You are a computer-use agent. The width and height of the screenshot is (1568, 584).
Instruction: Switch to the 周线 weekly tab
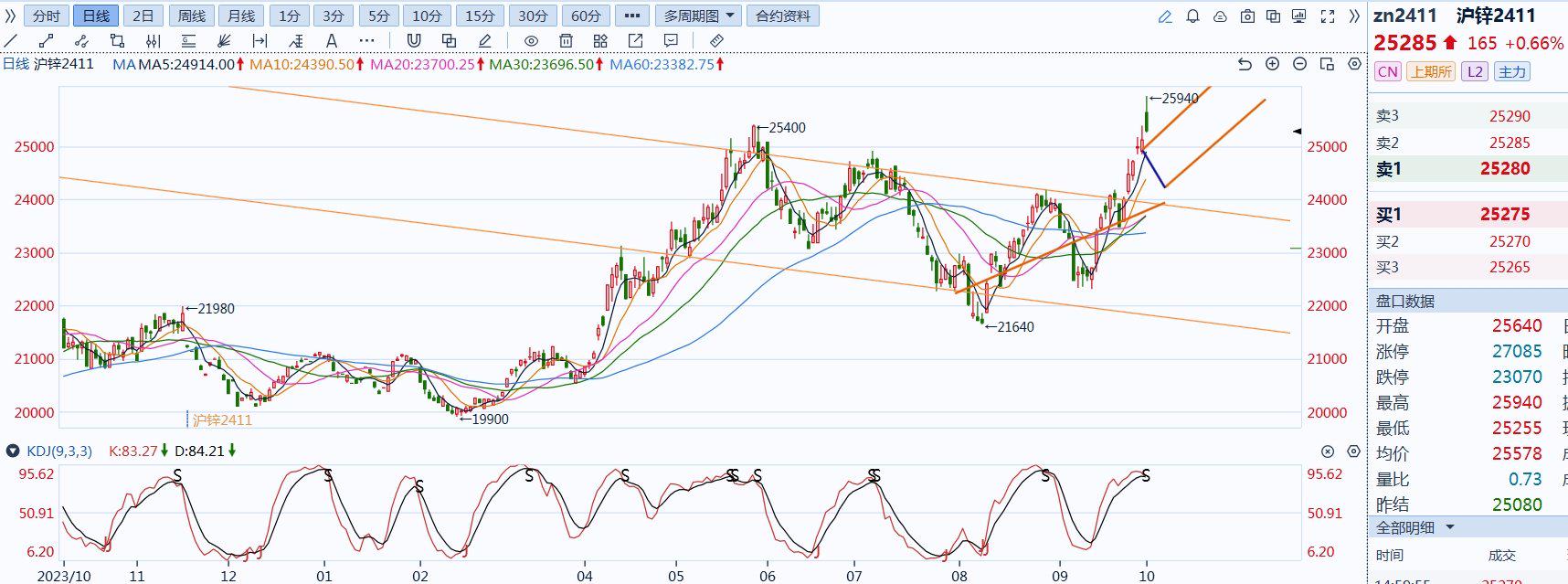pos(192,16)
